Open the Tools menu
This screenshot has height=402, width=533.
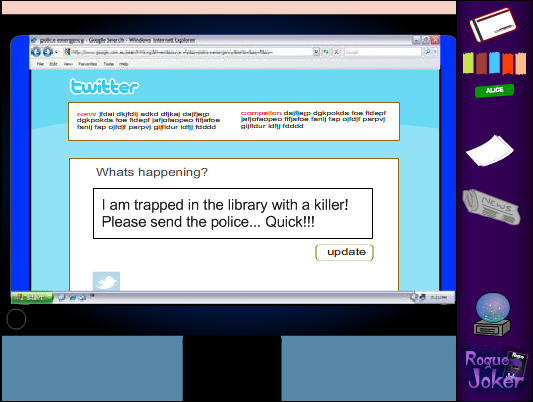[109, 64]
